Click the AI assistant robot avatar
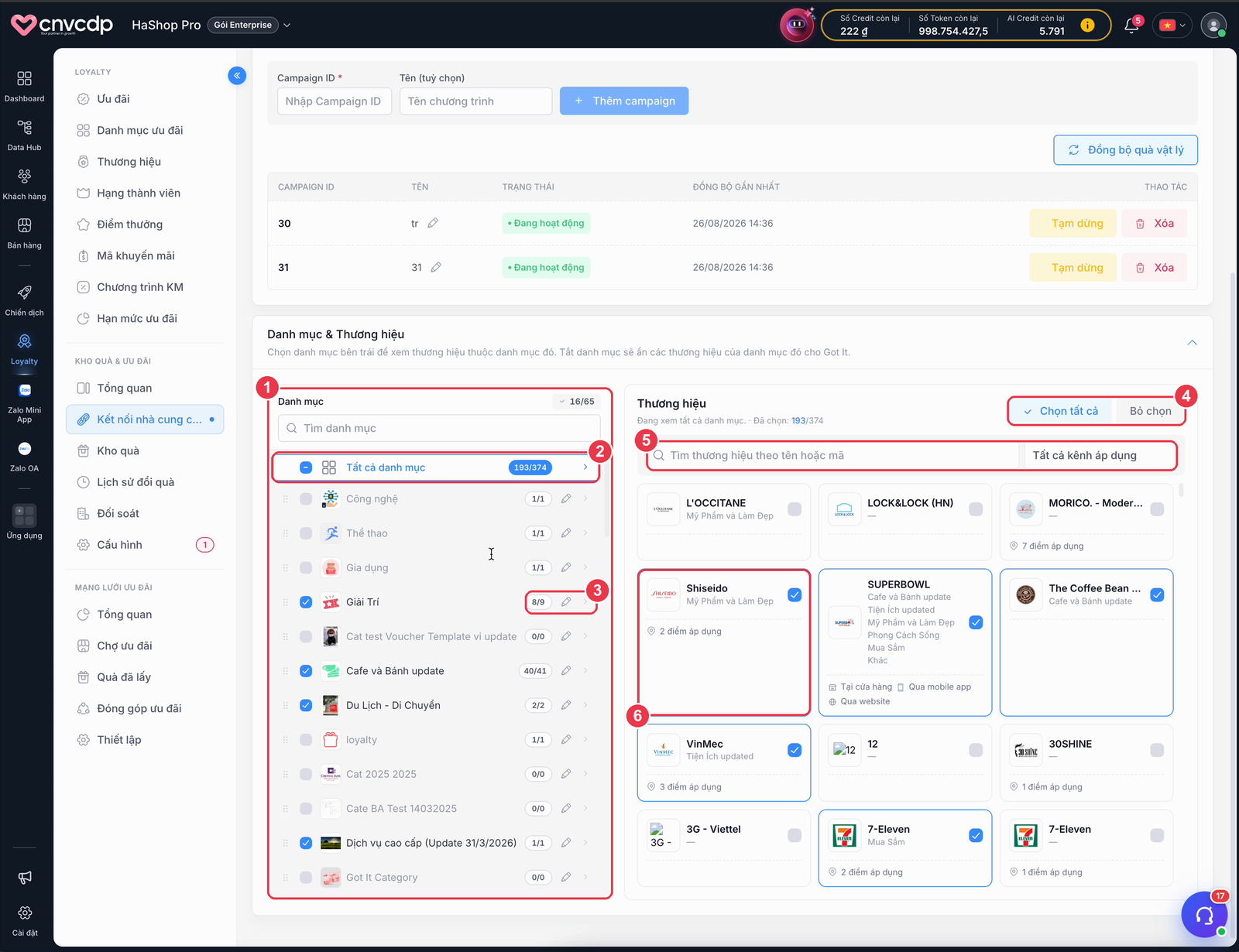Screen dimensions: 1239x952 point(796,25)
